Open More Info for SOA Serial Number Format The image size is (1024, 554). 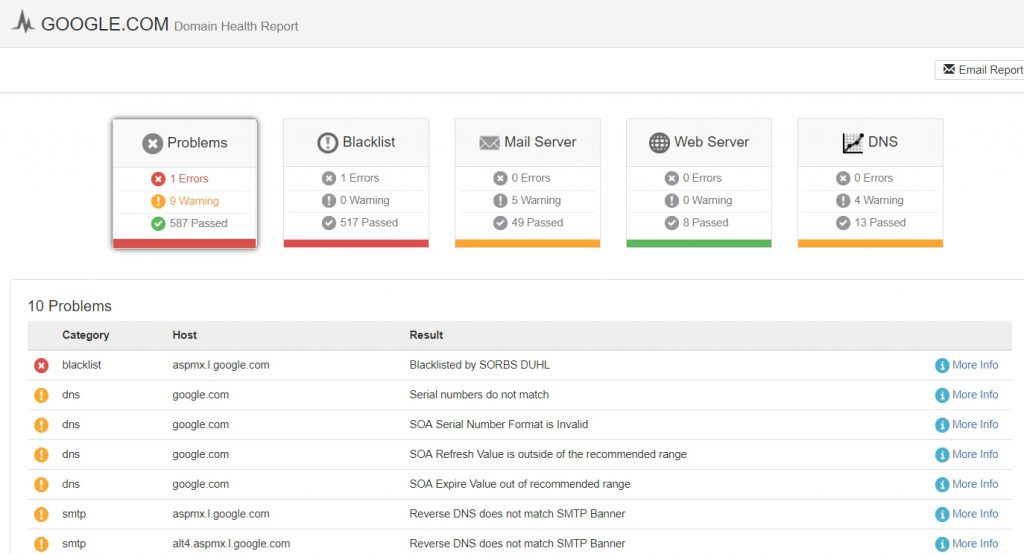(967, 425)
